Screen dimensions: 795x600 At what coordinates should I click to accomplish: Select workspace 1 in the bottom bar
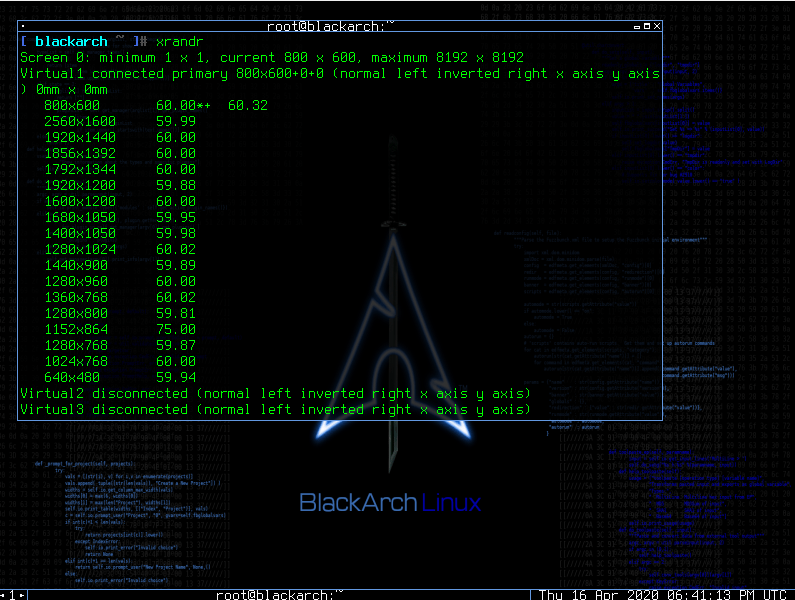click(12, 595)
